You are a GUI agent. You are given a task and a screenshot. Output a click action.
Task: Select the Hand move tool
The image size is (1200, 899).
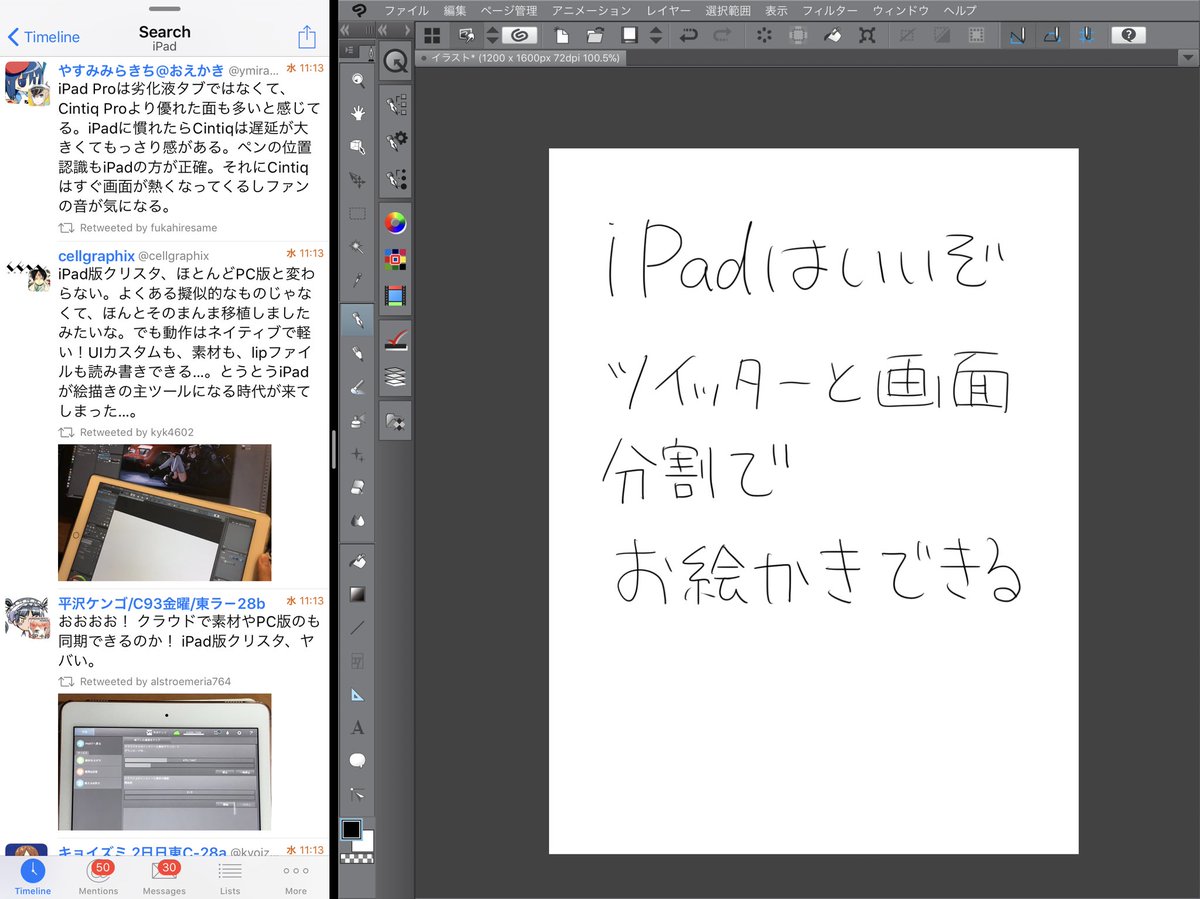point(358,113)
